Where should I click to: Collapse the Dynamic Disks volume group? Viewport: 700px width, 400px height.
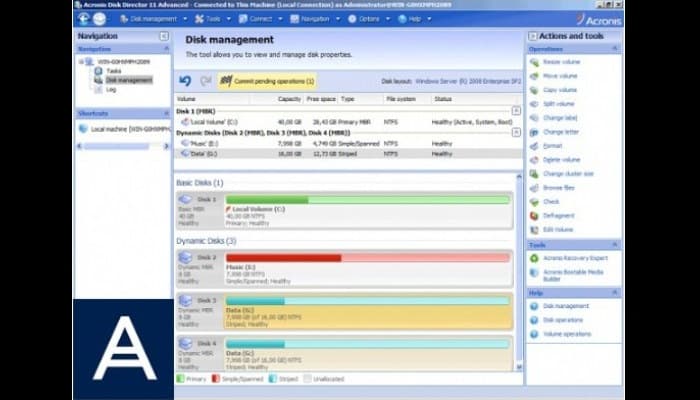(x=516, y=133)
